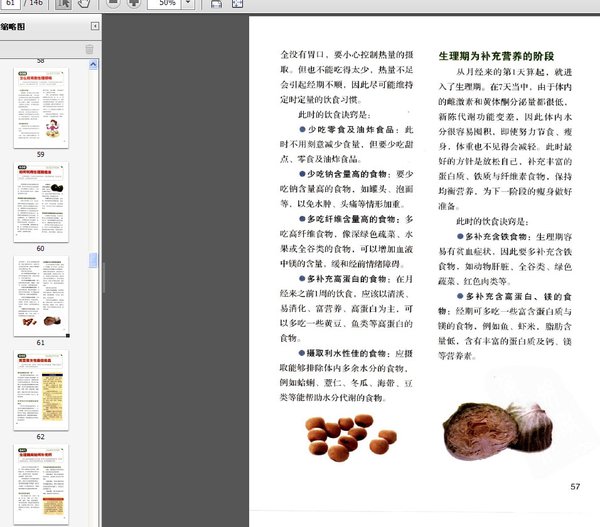
Task: Click the zoom percentage field showing 50%
Action: click(165, 3)
